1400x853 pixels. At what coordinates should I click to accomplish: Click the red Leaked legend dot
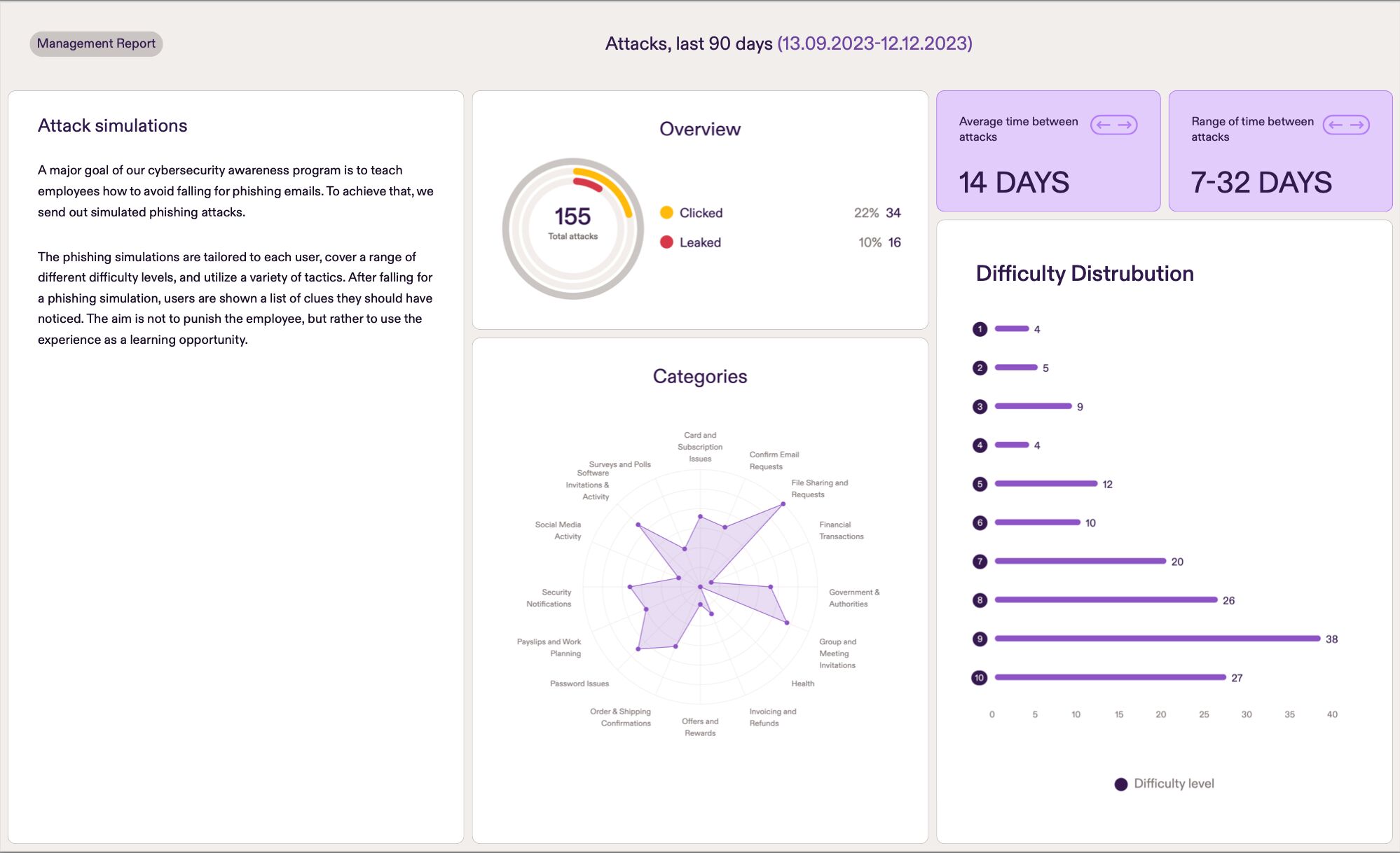pos(666,242)
